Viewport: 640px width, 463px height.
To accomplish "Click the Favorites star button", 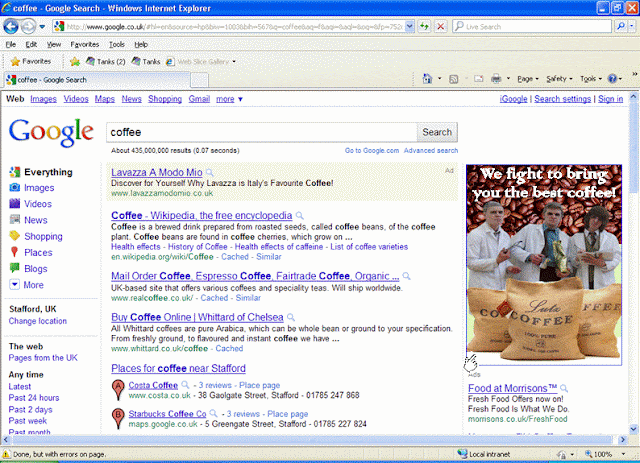I will pyautogui.click(x=31, y=61).
